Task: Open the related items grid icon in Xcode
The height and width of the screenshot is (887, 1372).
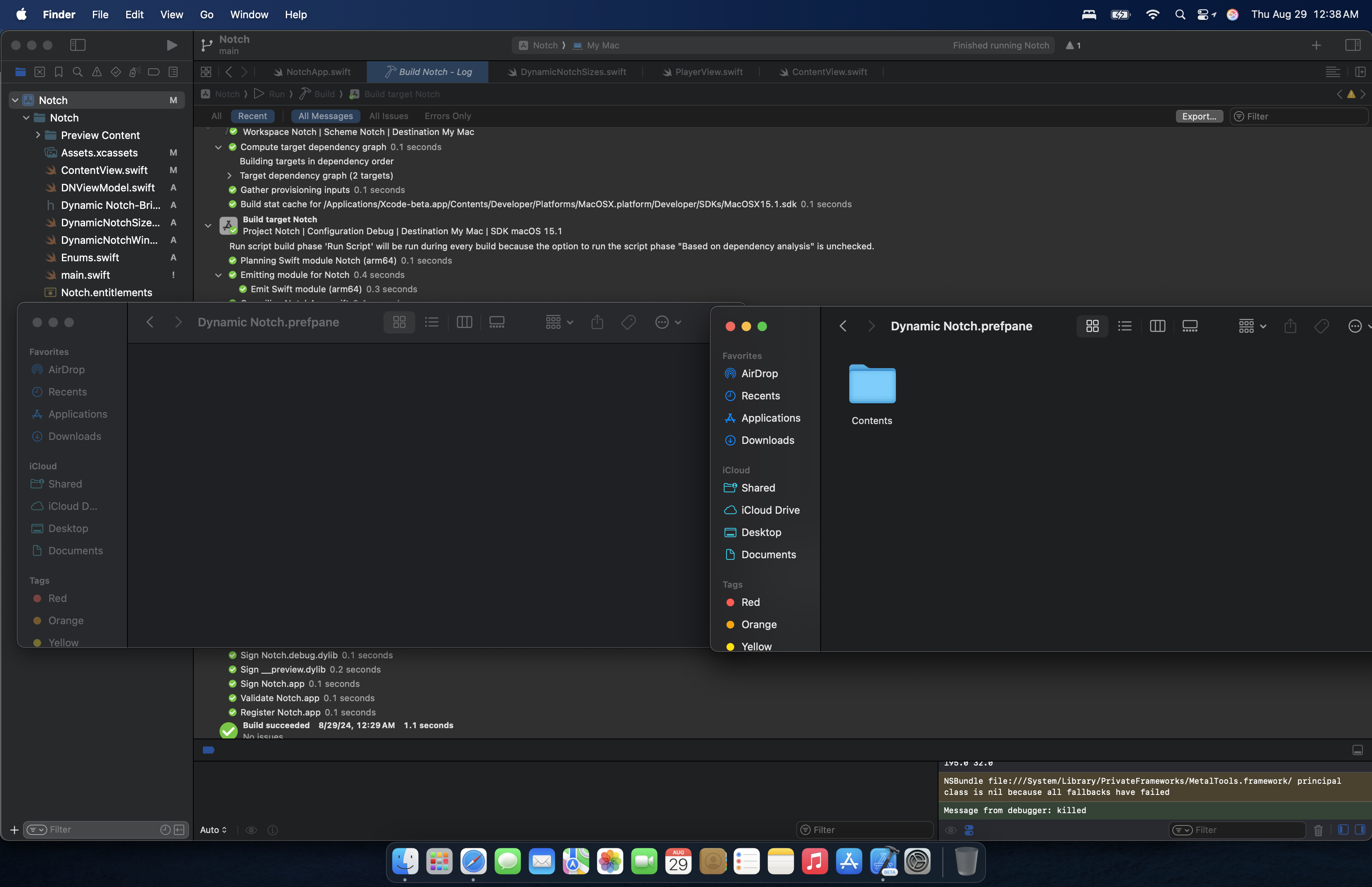Action: point(206,72)
